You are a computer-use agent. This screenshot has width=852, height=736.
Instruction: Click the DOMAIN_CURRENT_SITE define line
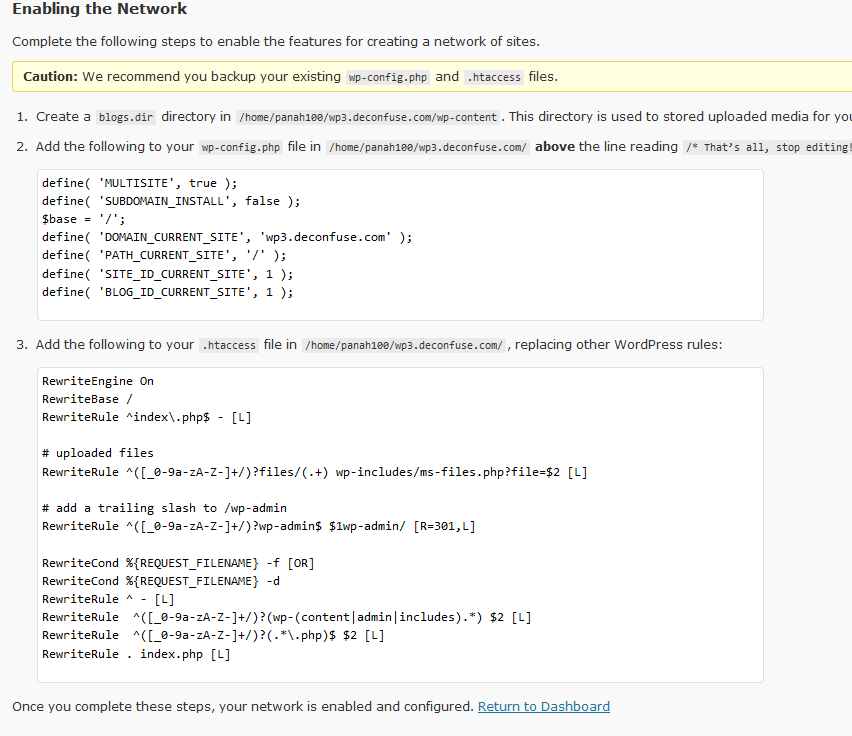point(227,237)
